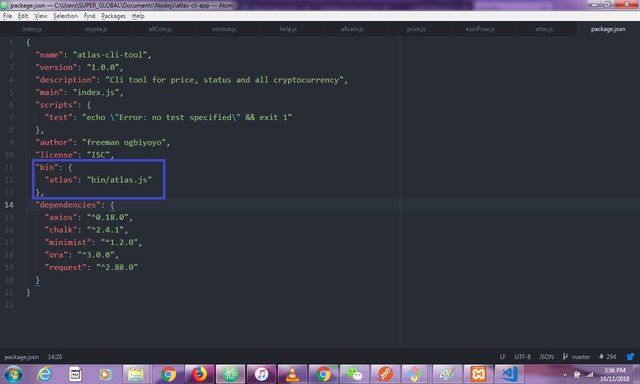Open the Selection menu
This screenshot has height=384, width=640.
pos(65,16)
